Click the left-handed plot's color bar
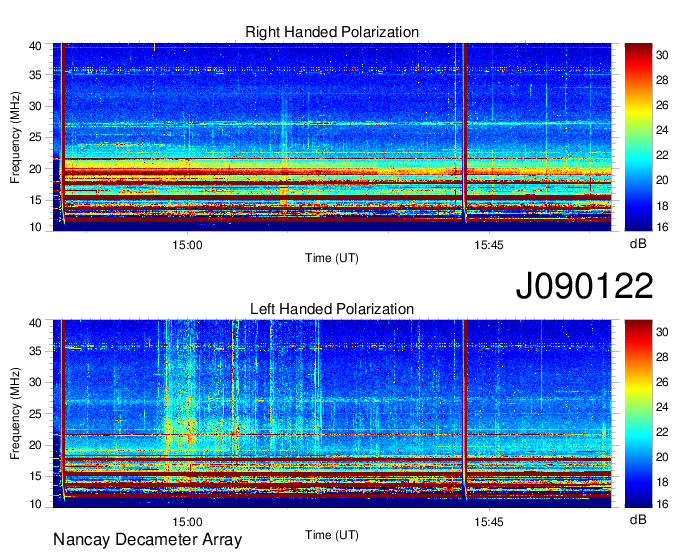The width and height of the screenshot is (680, 552). 638,414
